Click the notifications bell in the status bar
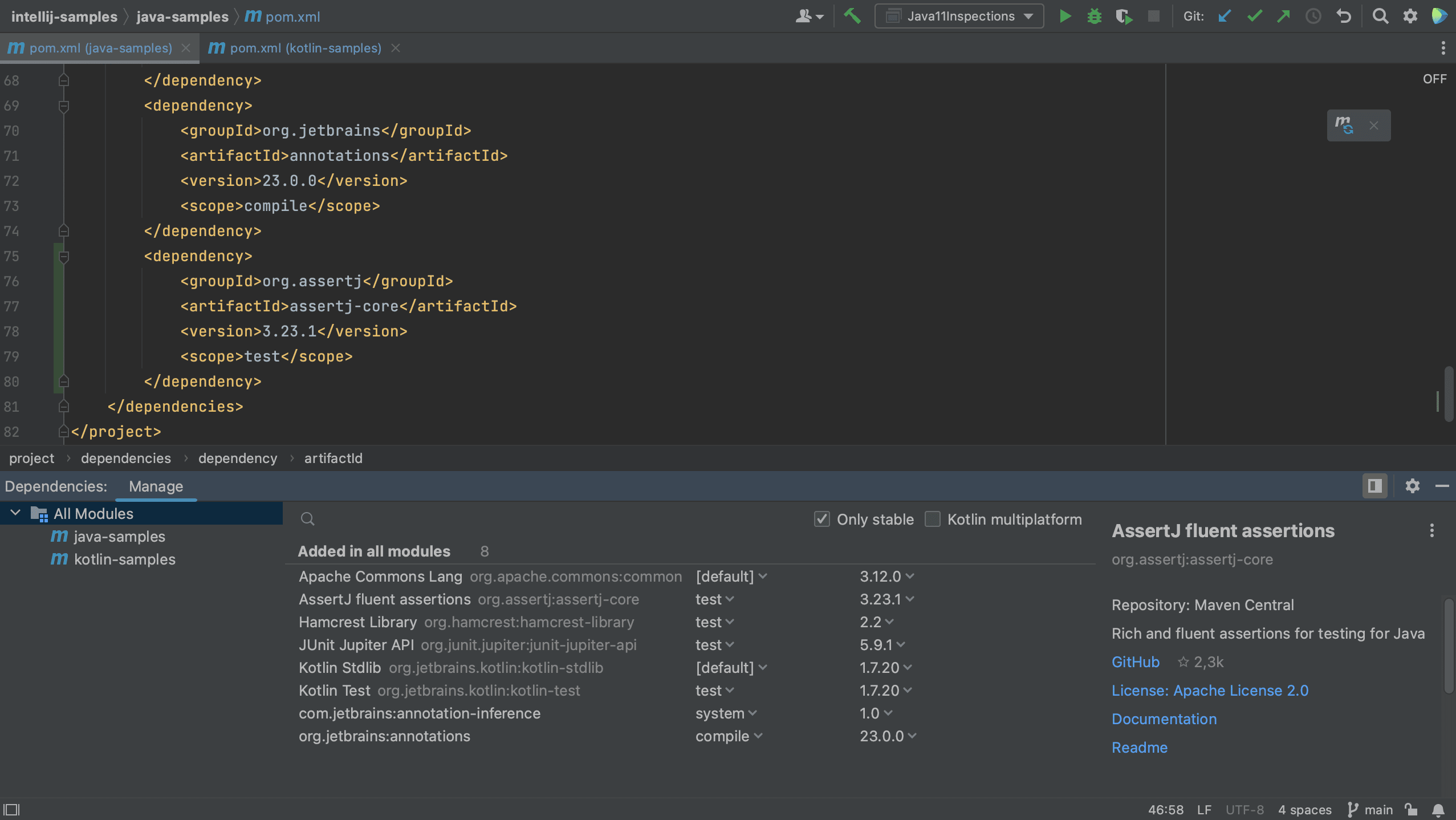Image resolution: width=1456 pixels, height=820 pixels. [1438, 809]
